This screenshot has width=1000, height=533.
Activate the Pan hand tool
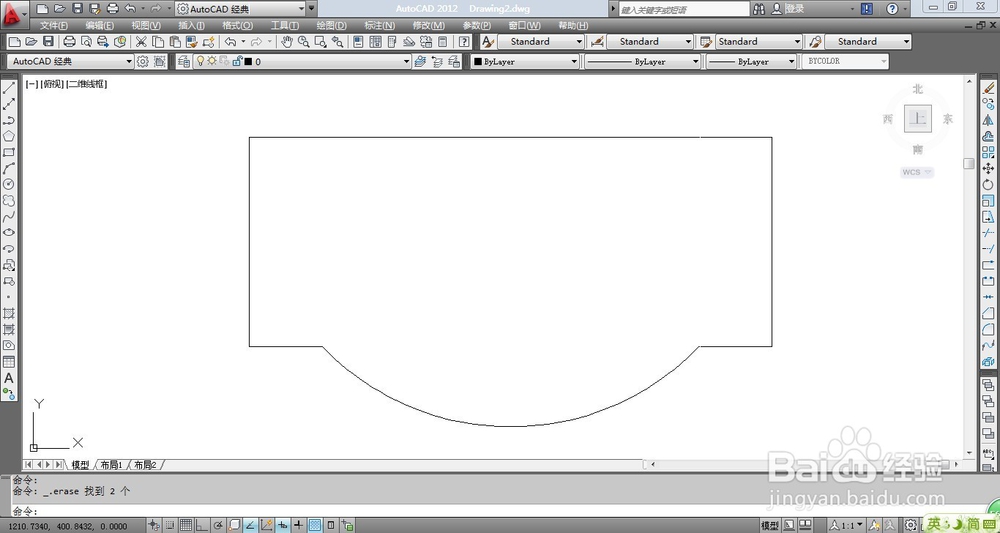tap(287, 42)
